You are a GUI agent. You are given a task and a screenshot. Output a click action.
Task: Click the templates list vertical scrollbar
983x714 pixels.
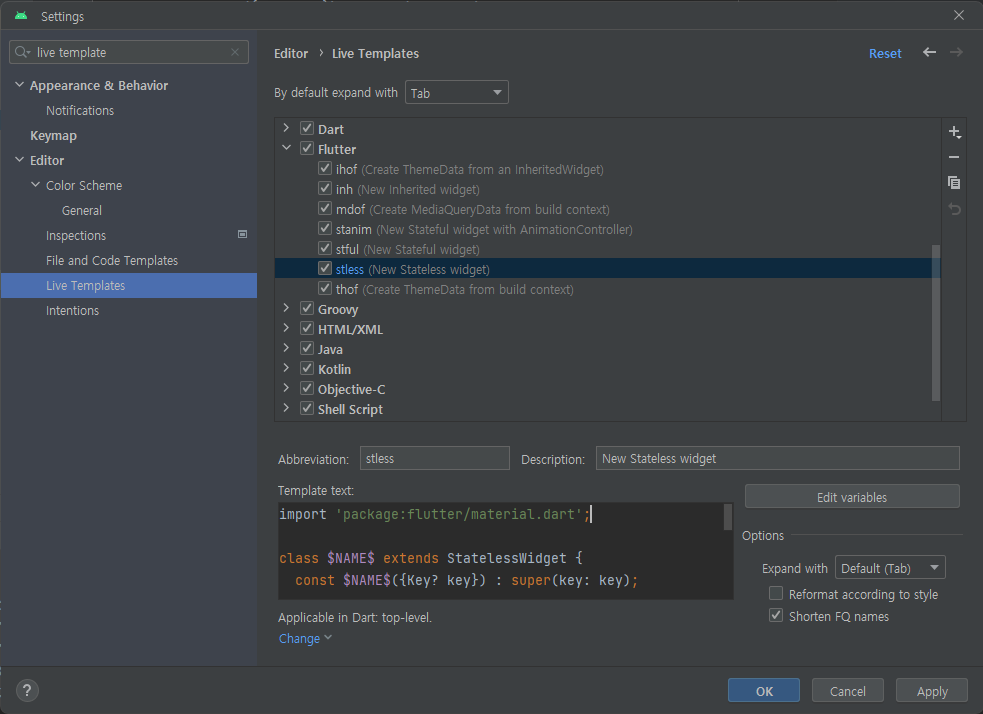tap(935, 322)
